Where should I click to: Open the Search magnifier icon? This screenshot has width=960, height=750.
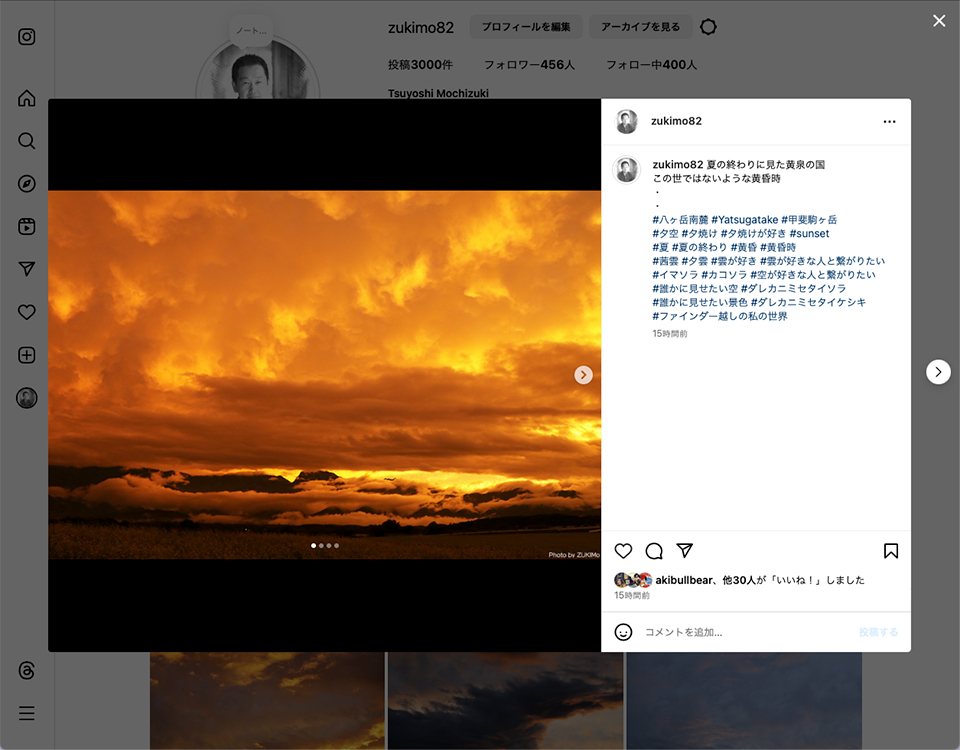pos(26,141)
